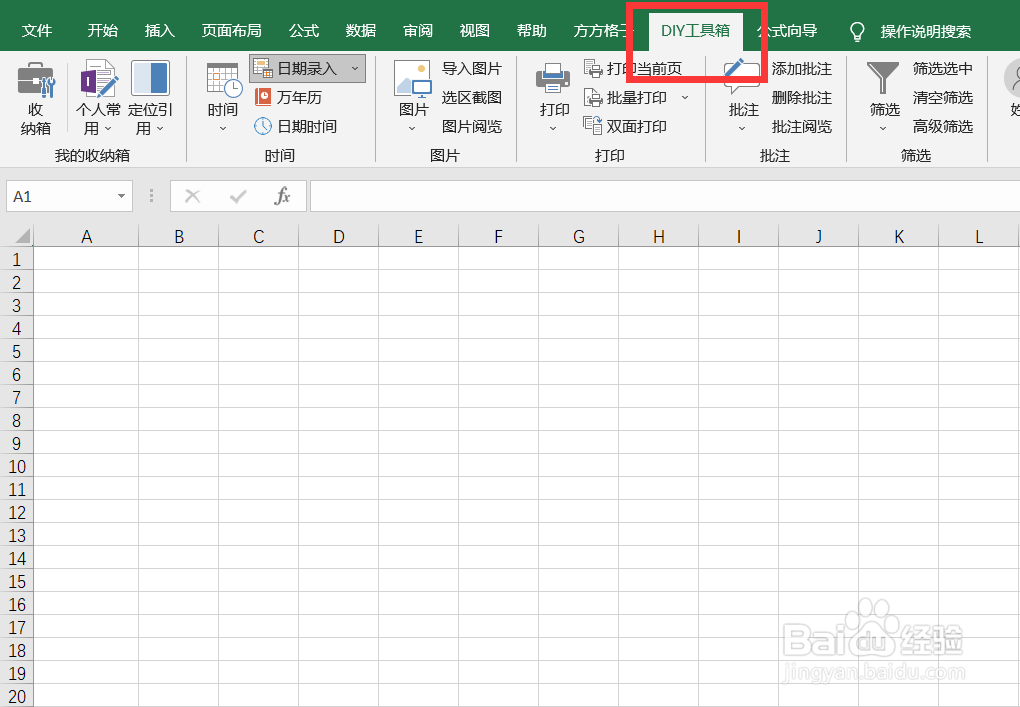Expand the 图片 dropdown arrow
The width and height of the screenshot is (1020, 707).
[x=412, y=129]
